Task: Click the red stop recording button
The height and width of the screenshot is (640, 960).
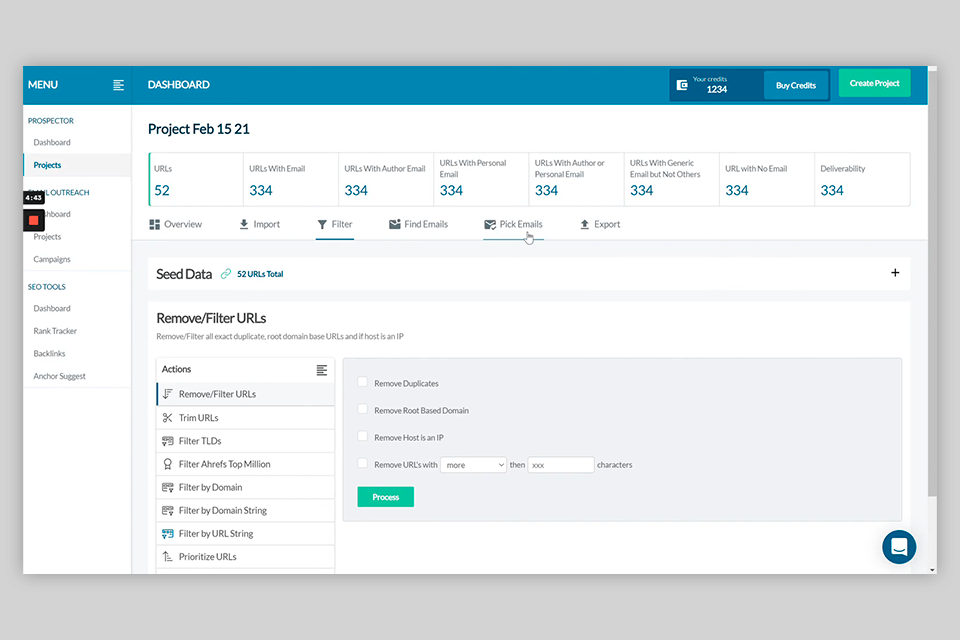Action: [x=34, y=220]
